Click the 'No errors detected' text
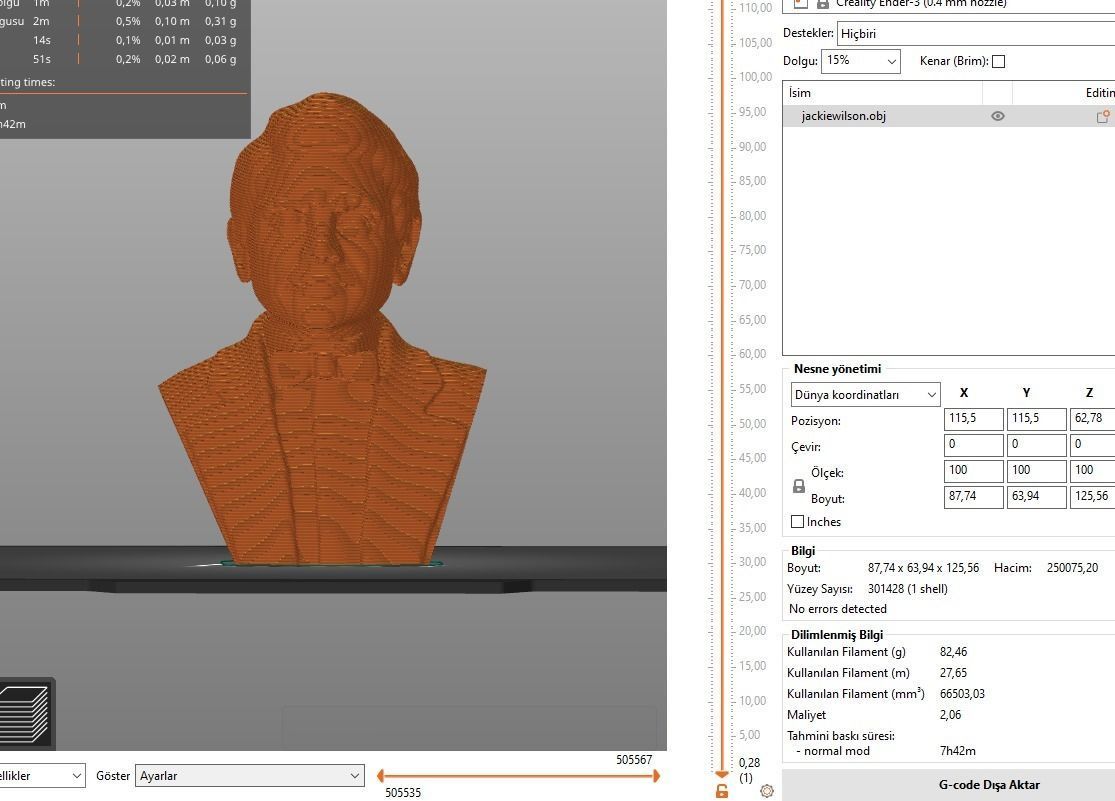The width and height of the screenshot is (1115, 801). point(838,609)
